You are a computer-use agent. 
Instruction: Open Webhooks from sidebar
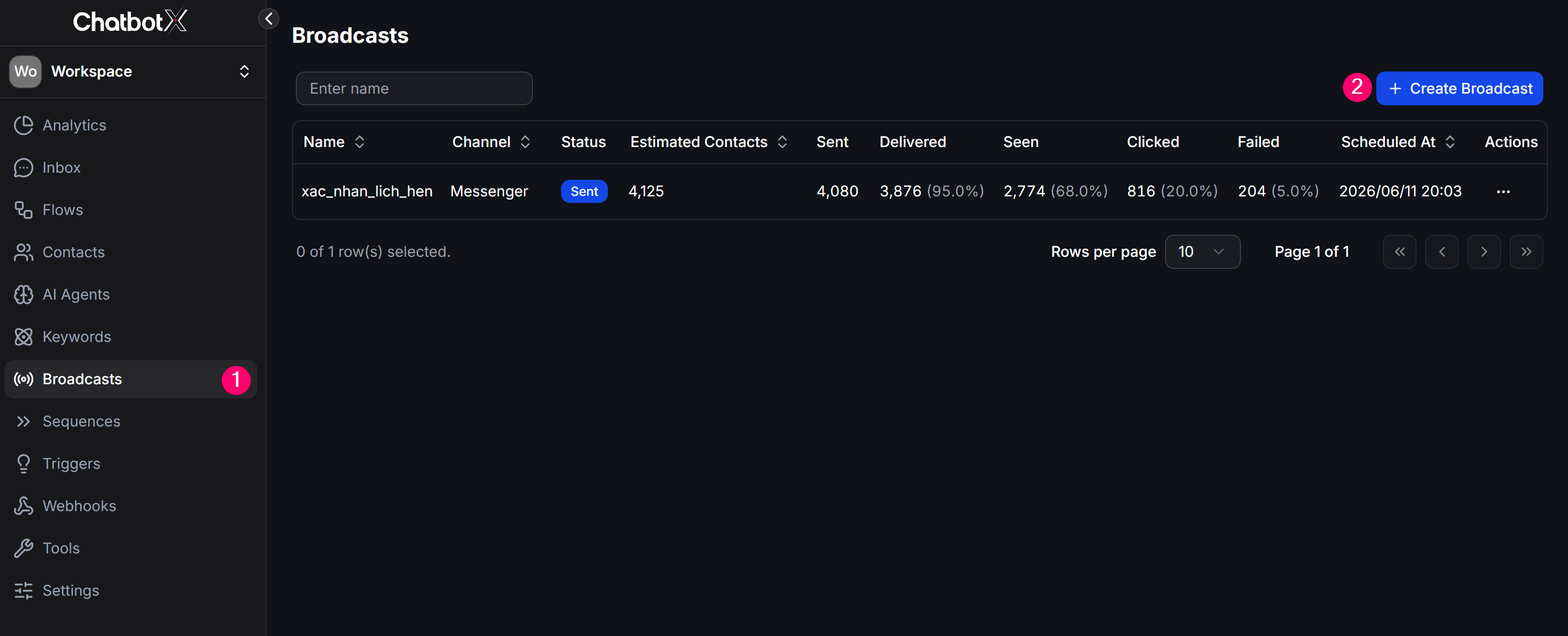tap(131, 506)
